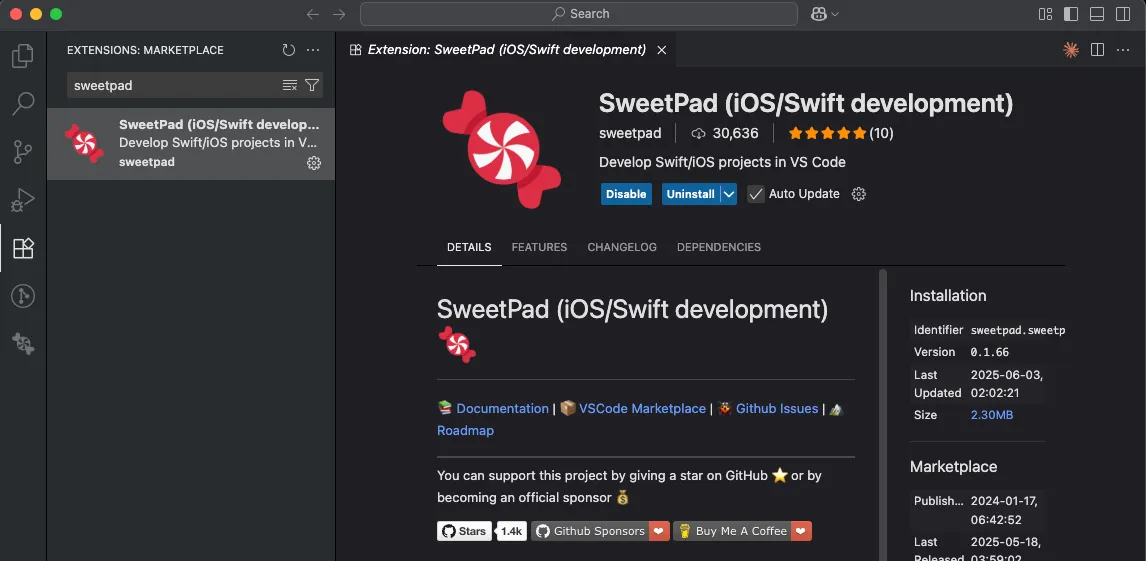The height and width of the screenshot is (561, 1146).
Task: Open the extensions filter options
Action: (311, 85)
